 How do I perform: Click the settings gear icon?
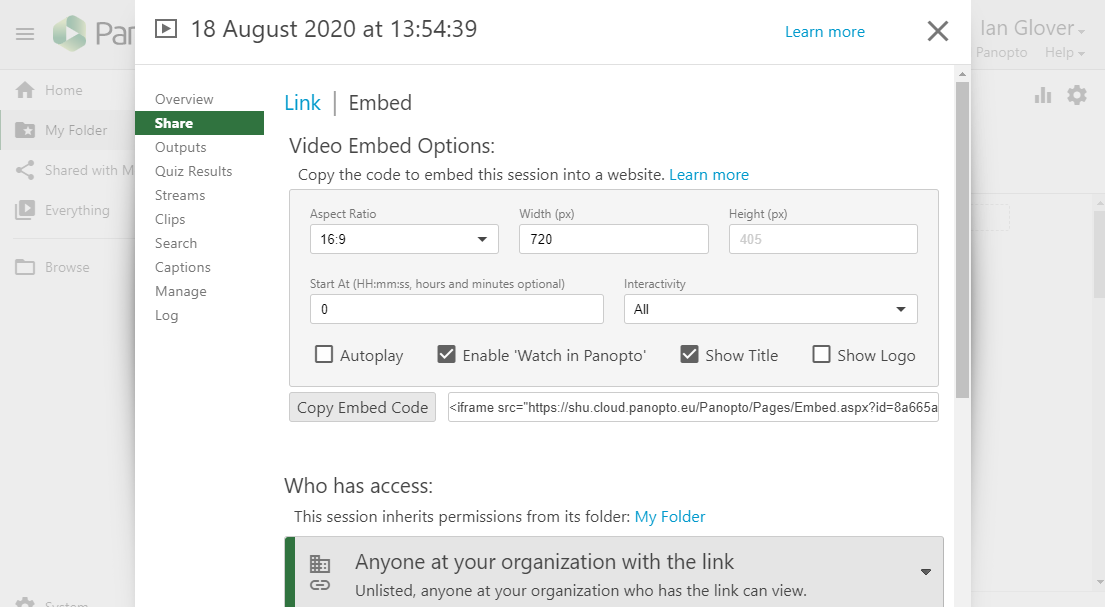[1077, 95]
